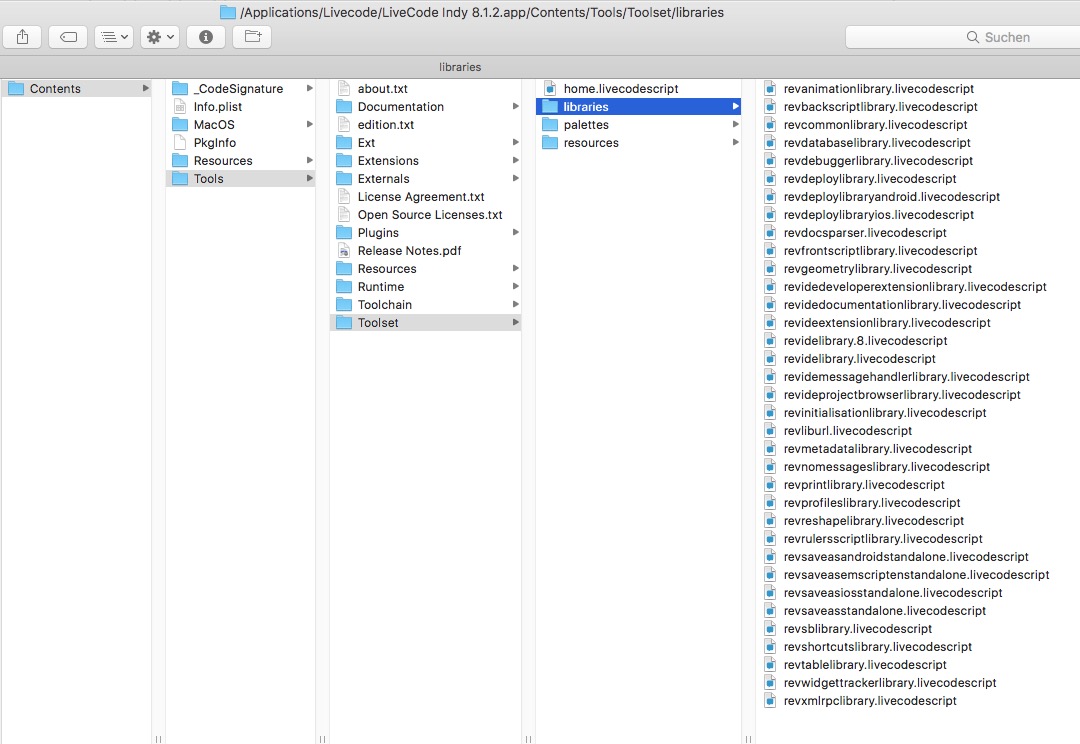Click the Share toolbar button
This screenshot has height=744, width=1080.
pyautogui.click(x=22, y=37)
